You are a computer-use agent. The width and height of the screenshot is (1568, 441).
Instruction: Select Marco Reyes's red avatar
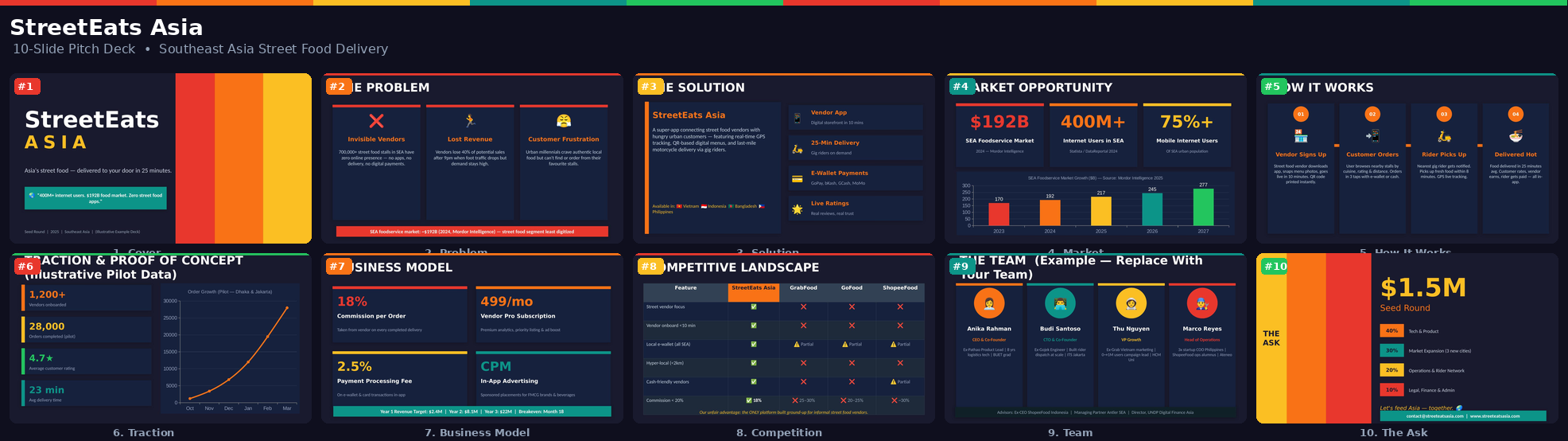pyautogui.click(x=1202, y=303)
